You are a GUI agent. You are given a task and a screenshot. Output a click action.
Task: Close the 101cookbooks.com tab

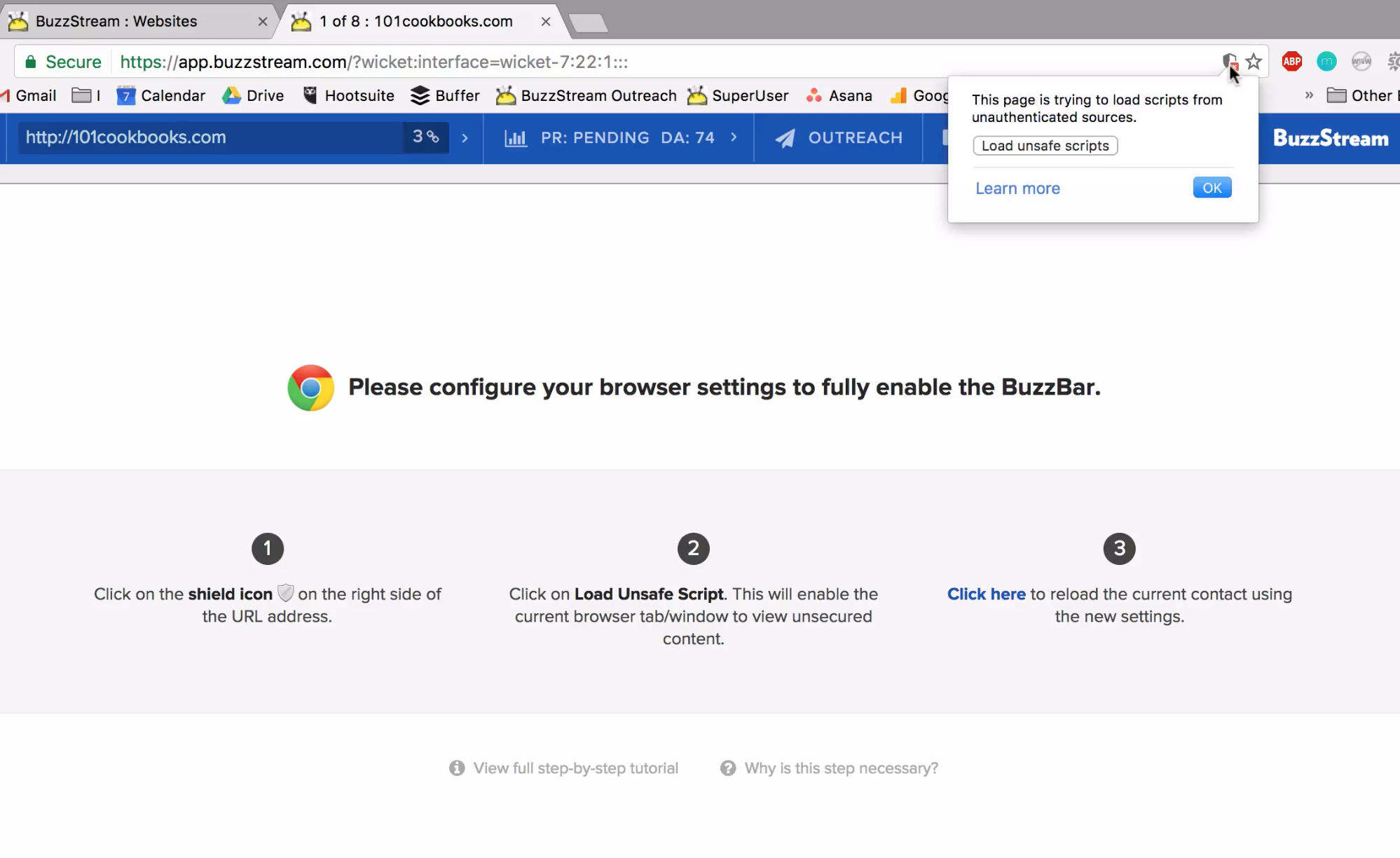(x=546, y=22)
